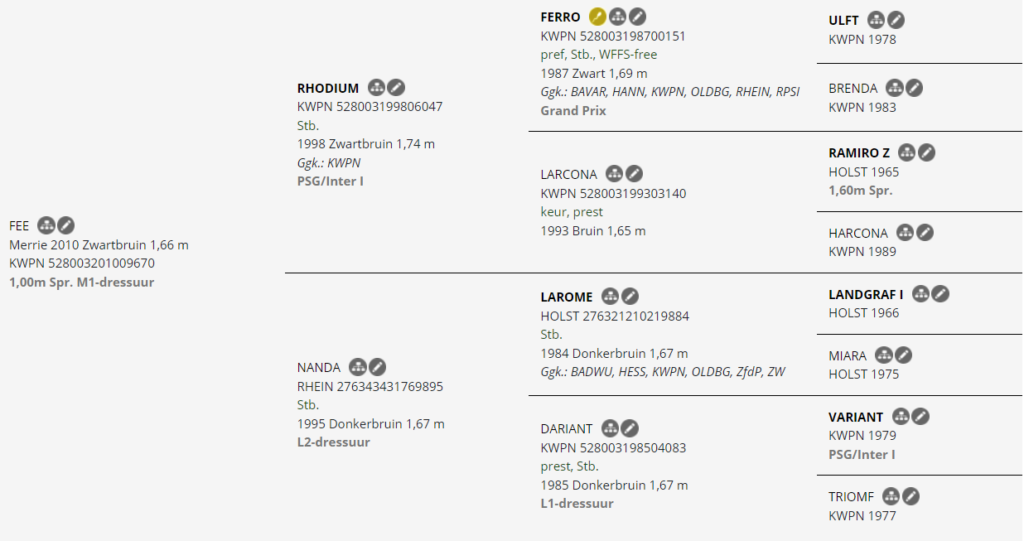Select the FEE horse name
The width and height of the screenshot is (1024, 541).
(19, 226)
